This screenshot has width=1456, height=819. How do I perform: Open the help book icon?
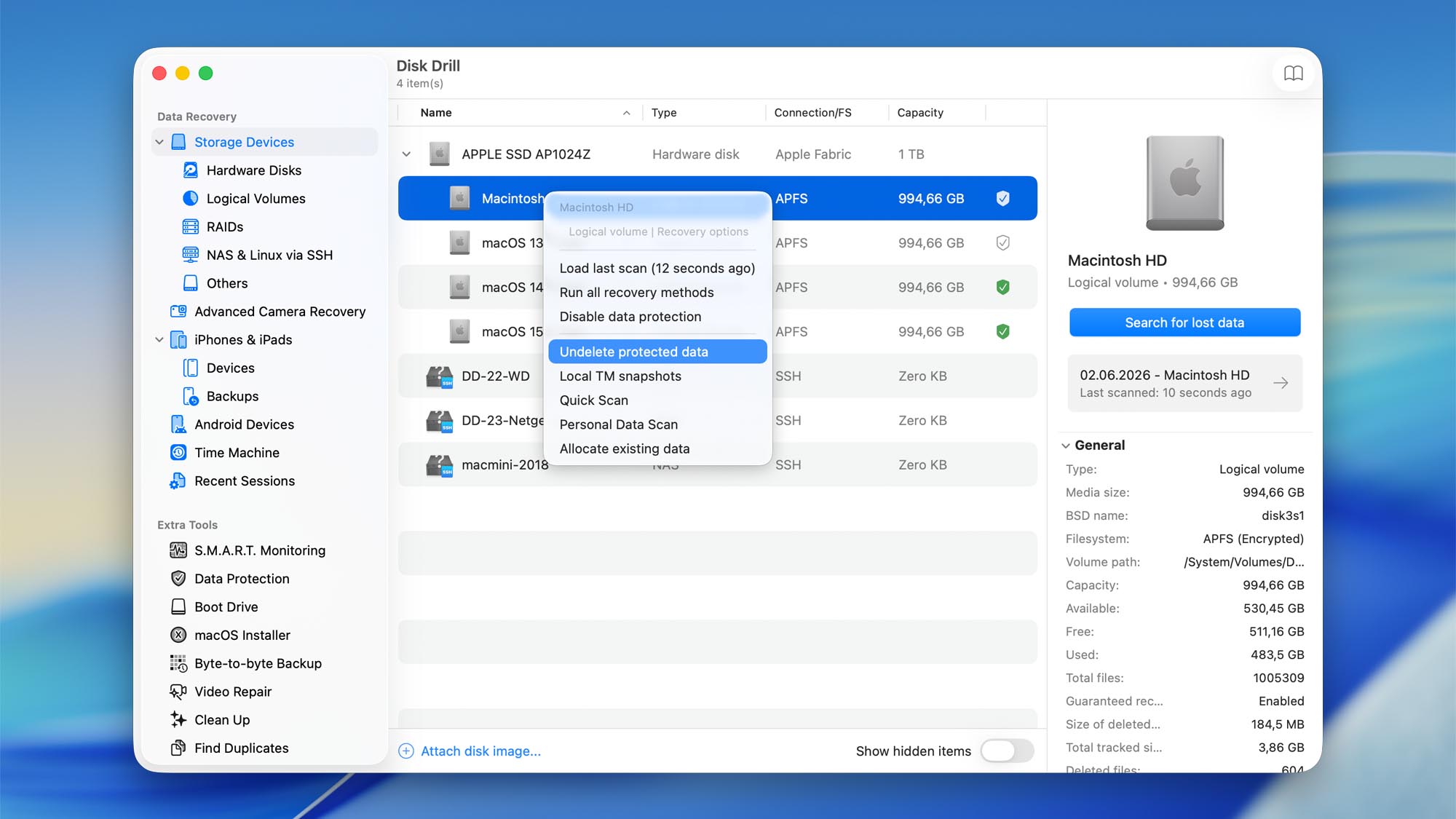[x=1293, y=73]
